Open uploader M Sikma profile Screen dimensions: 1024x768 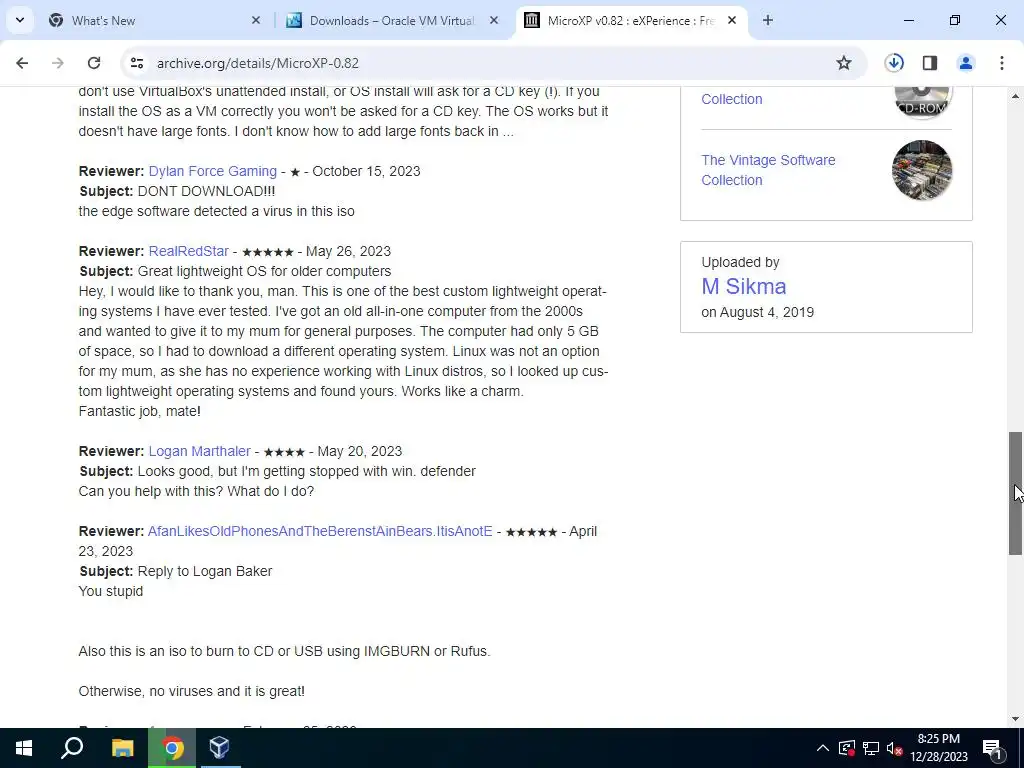744,286
